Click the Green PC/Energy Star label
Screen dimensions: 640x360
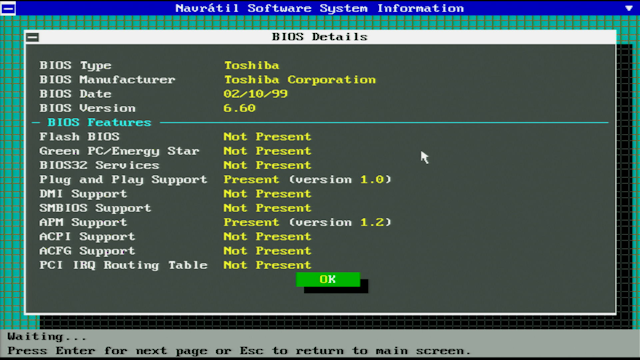[119, 151]
